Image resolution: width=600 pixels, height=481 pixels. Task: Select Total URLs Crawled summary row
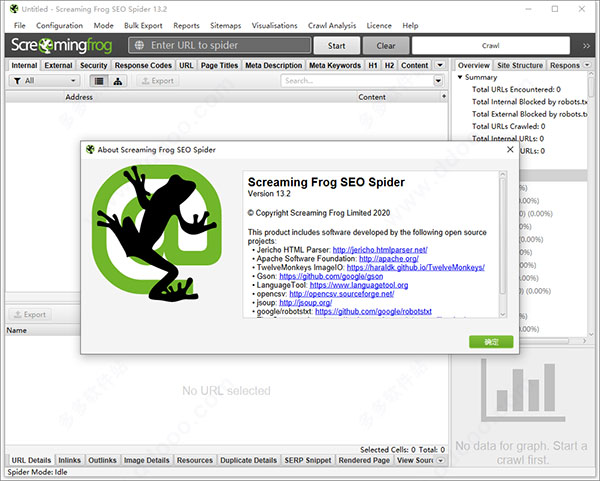509,126
